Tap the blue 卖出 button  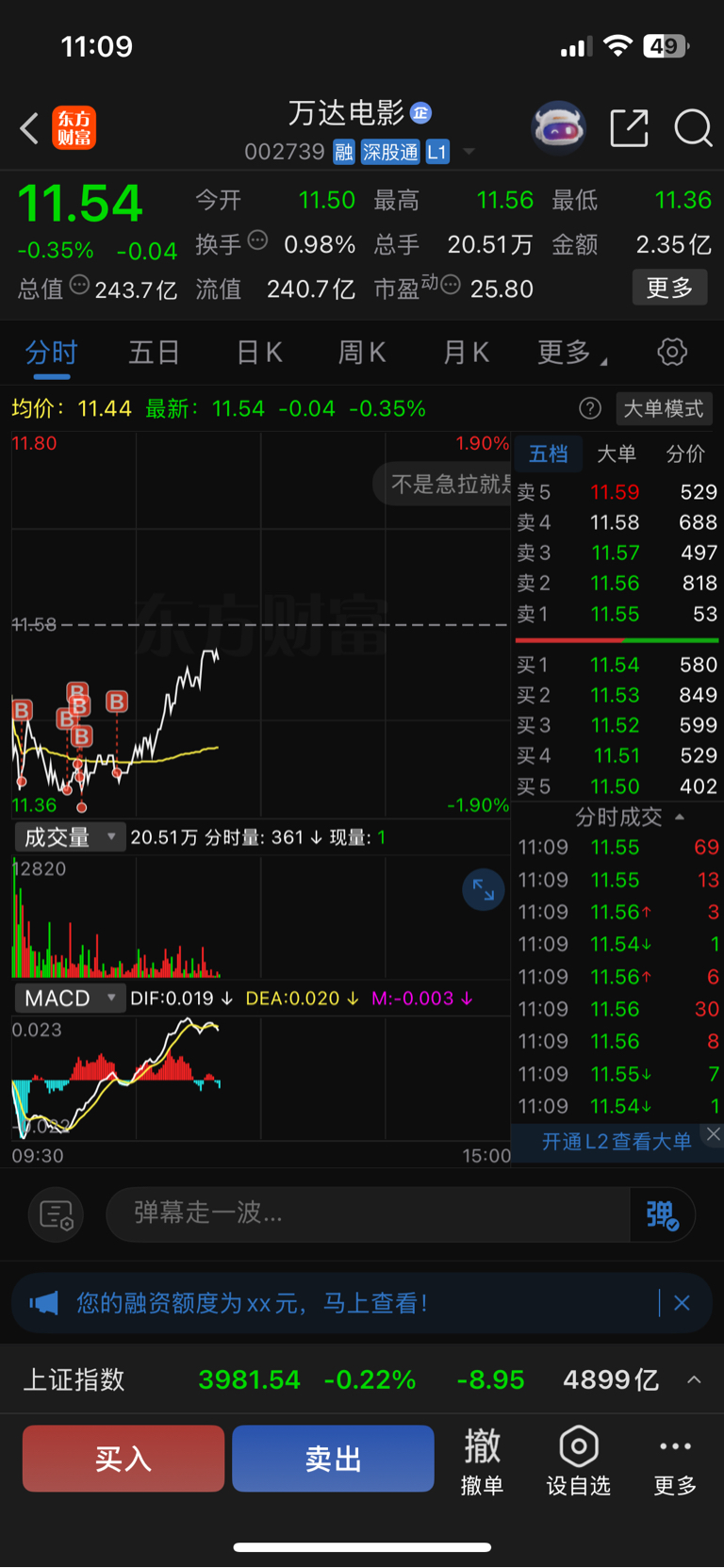[x=333, y=1459]
